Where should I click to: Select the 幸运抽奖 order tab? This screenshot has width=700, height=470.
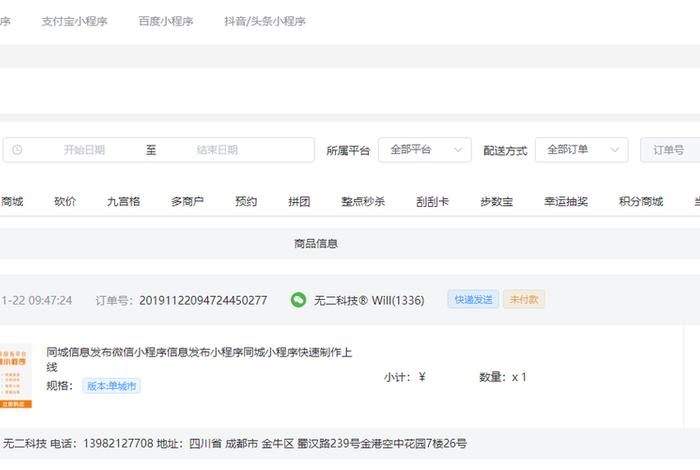[566, 202]
